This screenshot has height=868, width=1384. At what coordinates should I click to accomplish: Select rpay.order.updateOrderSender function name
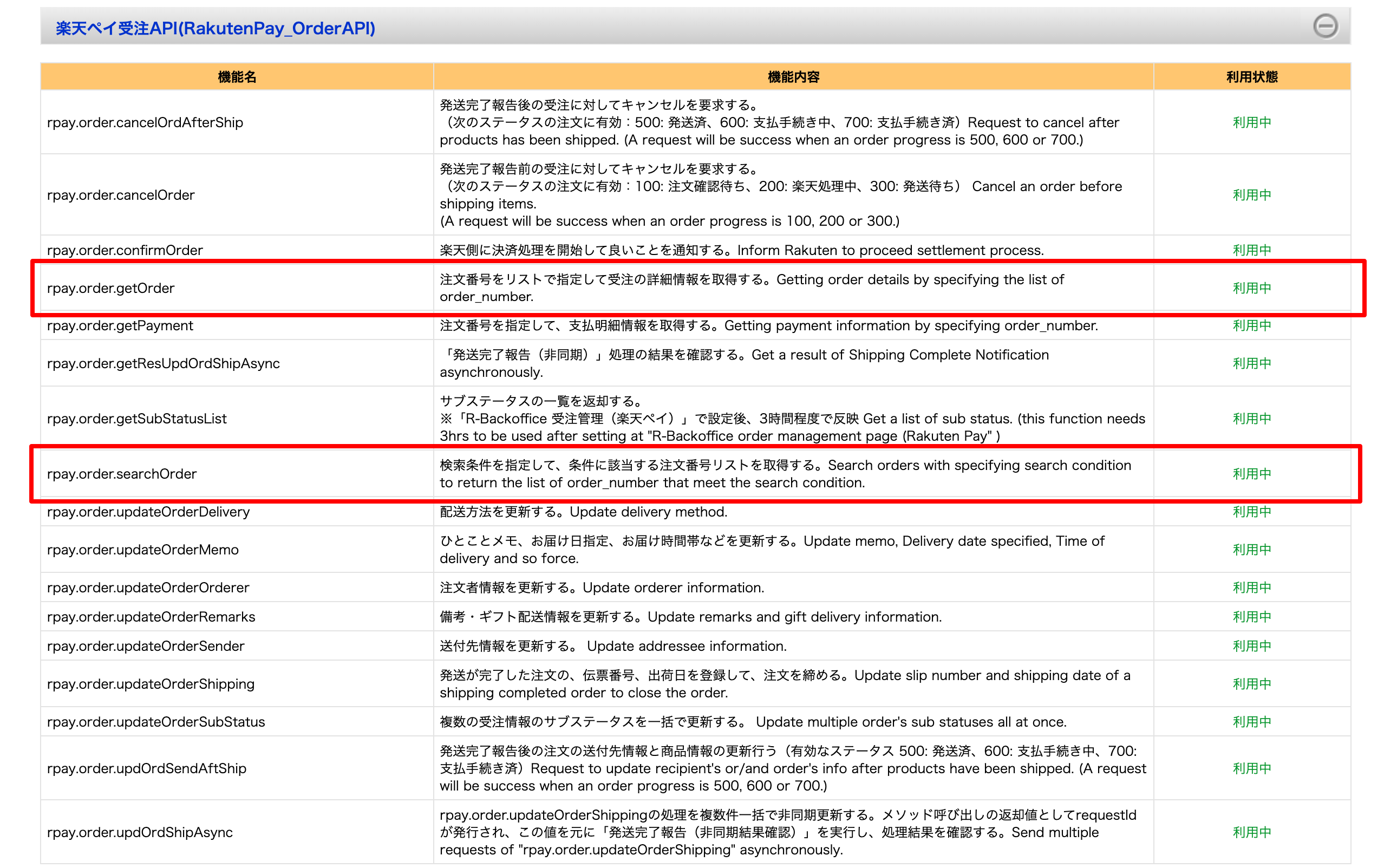(x=145, y=647)
